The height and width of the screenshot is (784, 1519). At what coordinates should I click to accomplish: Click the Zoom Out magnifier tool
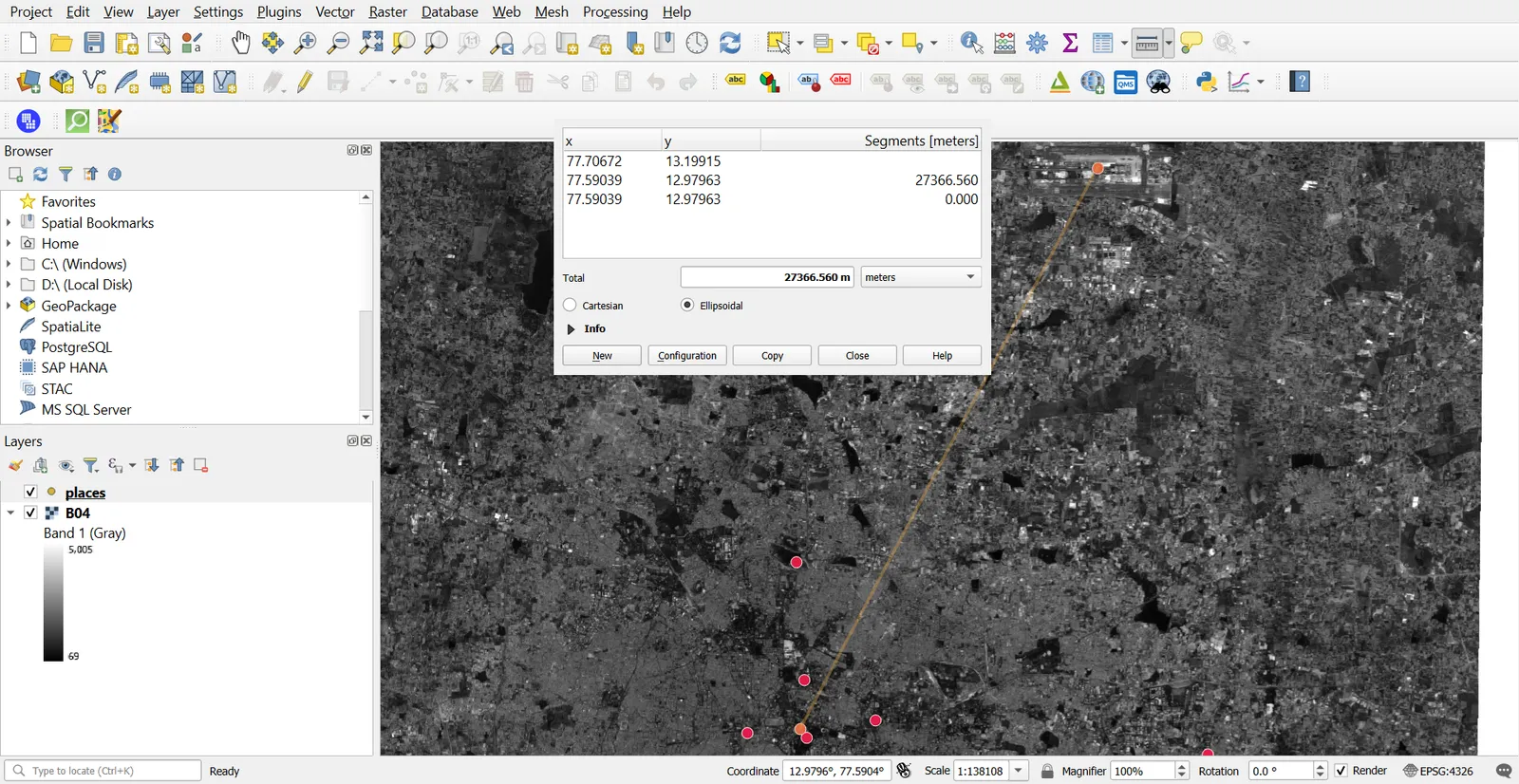point(338,43)
